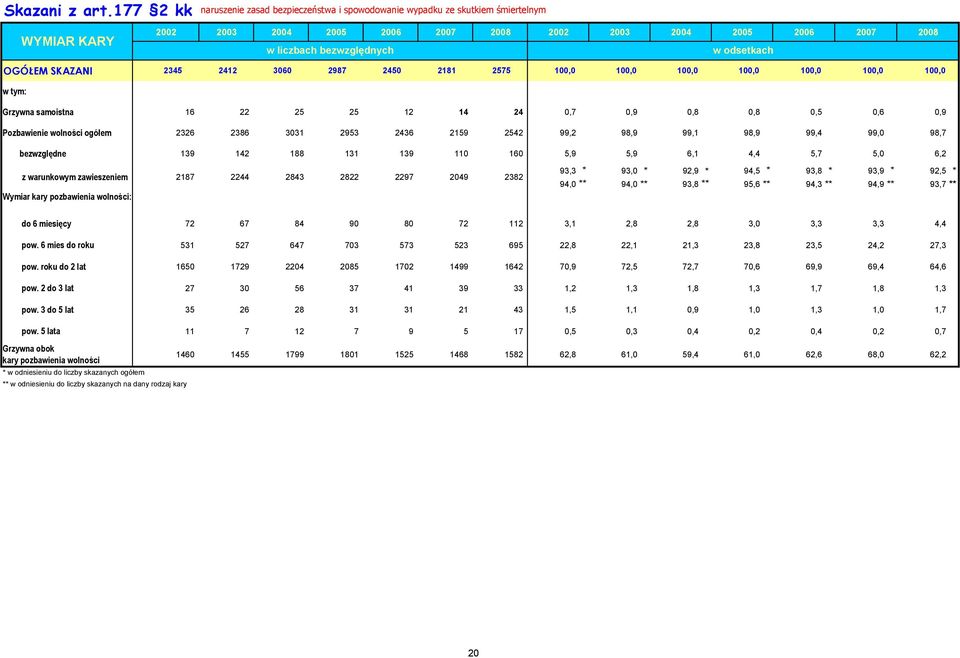Click the 160 cell in 'bezwzględne' row
Screen dimensions: 960x658
tap(516, 154)
